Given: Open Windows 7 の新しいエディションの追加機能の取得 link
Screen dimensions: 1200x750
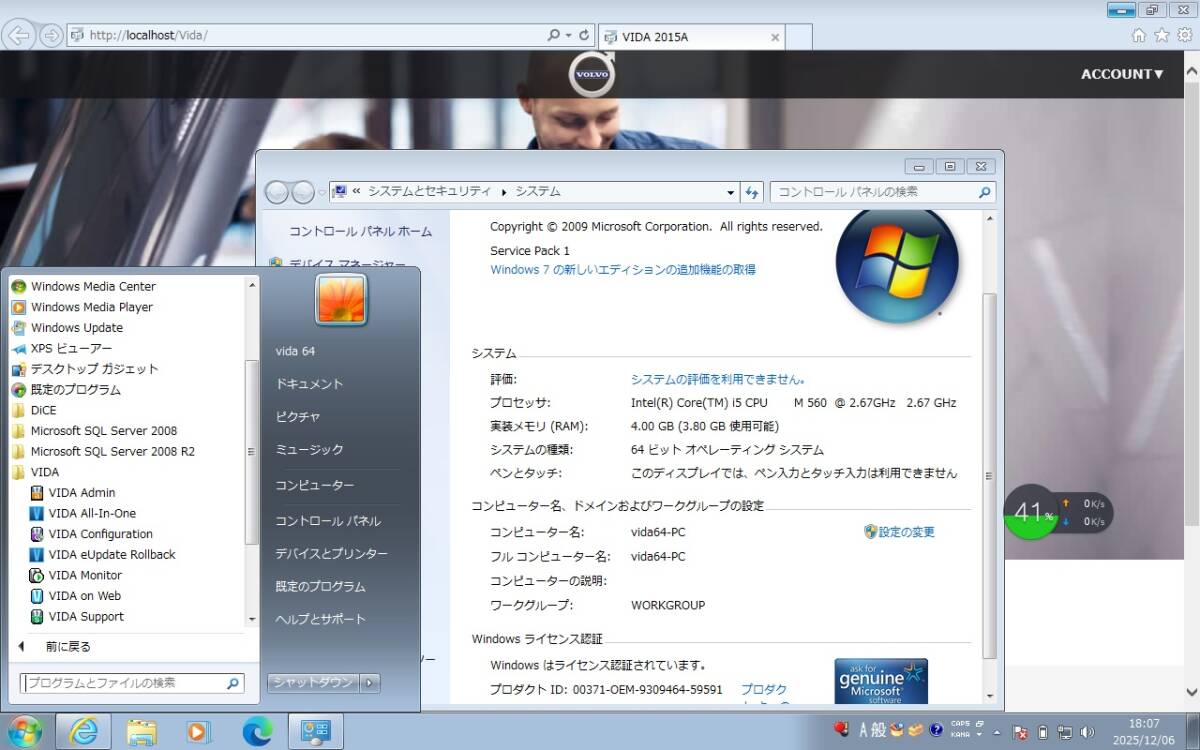Looking at the screenshot, I should click(x=623, y=270).
